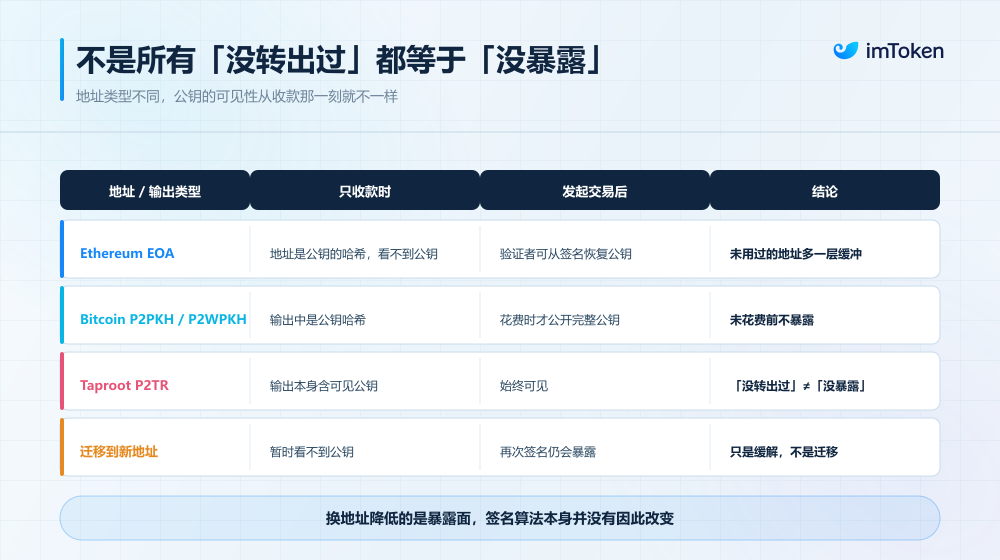Select the Ethereum EOA row label
The width and height of the screenshot is (1000, 560).
127,253
